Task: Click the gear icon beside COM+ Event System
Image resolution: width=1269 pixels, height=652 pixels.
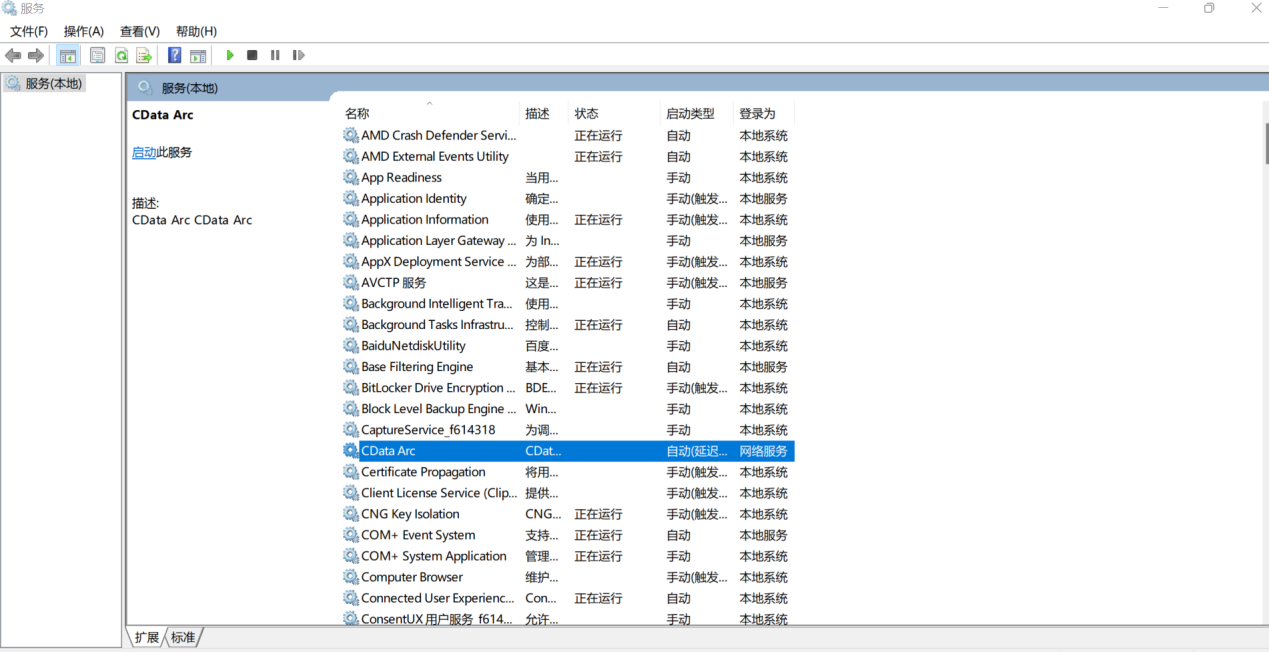Action: [x=350, y=535]
